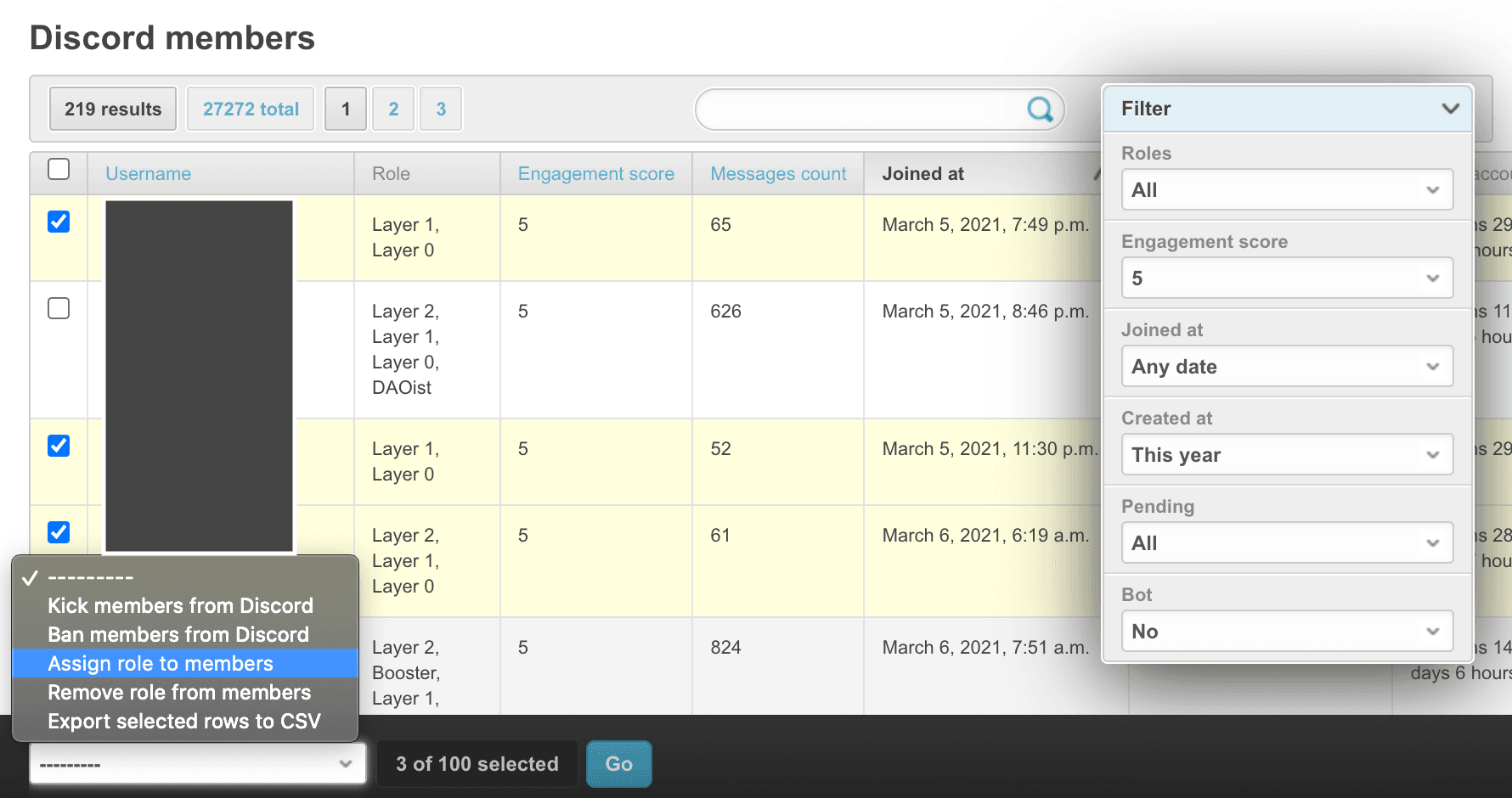This screenshot has height=798, width=1512.
Task: Choose Kick members from Discord
Action: tap(185, 606)
